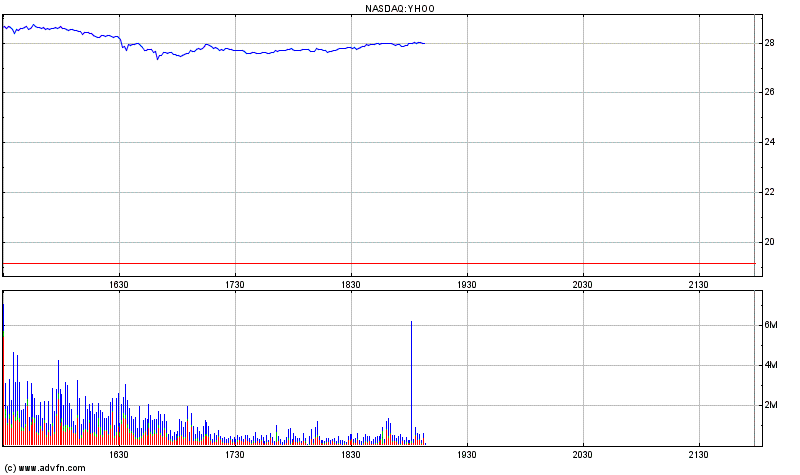The width and height of the screenshot is (800, 475).
Task: Click the tallest black volume spike bar
Action: pyautogui.click(x=411, y=380)
